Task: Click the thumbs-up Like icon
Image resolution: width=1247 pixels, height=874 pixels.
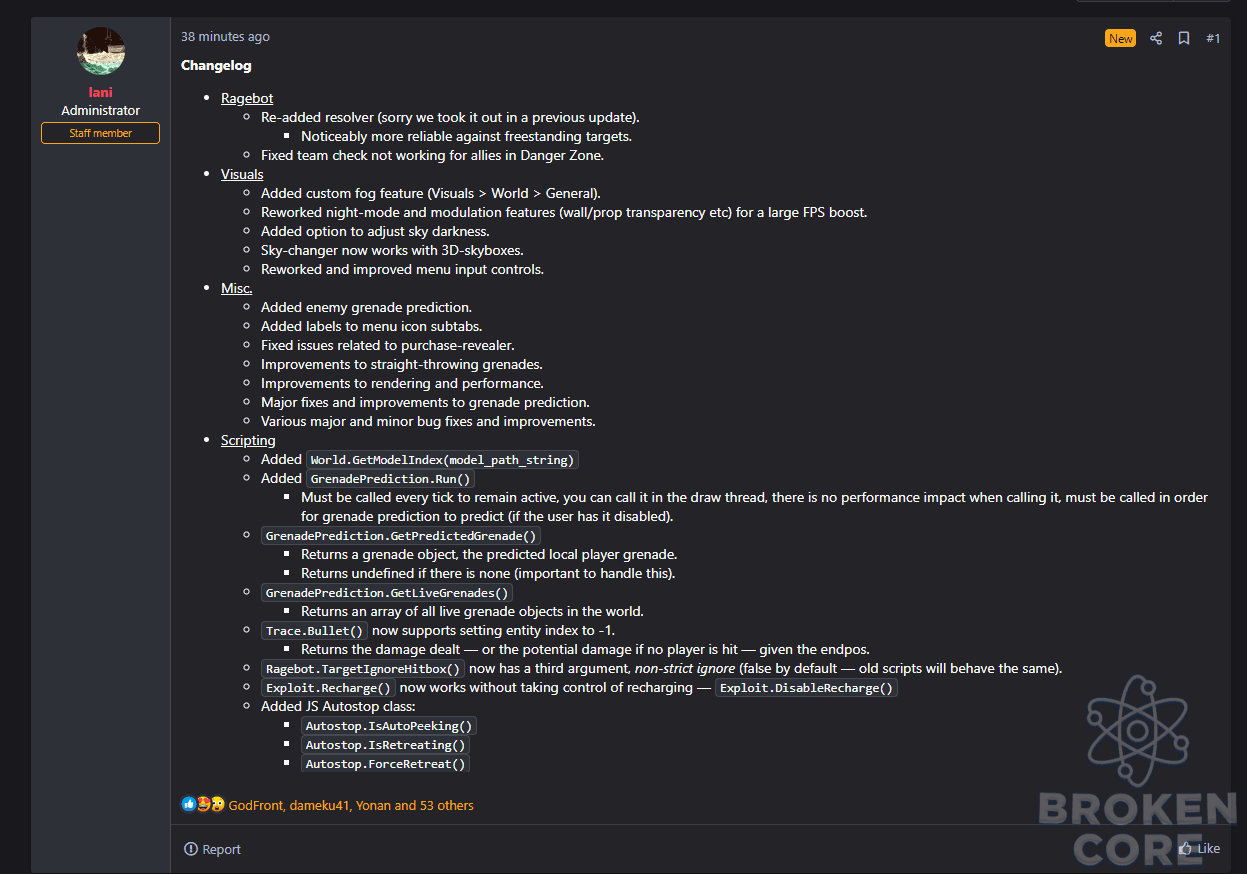Action: (1185, 848)
